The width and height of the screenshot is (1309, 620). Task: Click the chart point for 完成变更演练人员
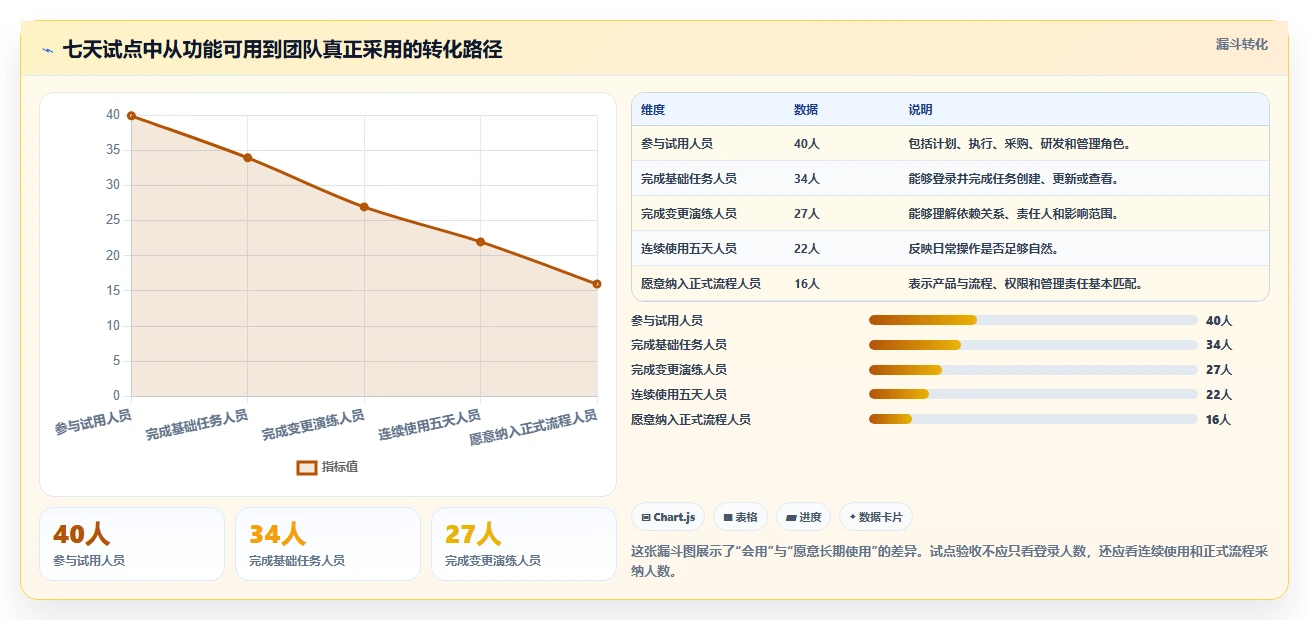pos(364,207)
